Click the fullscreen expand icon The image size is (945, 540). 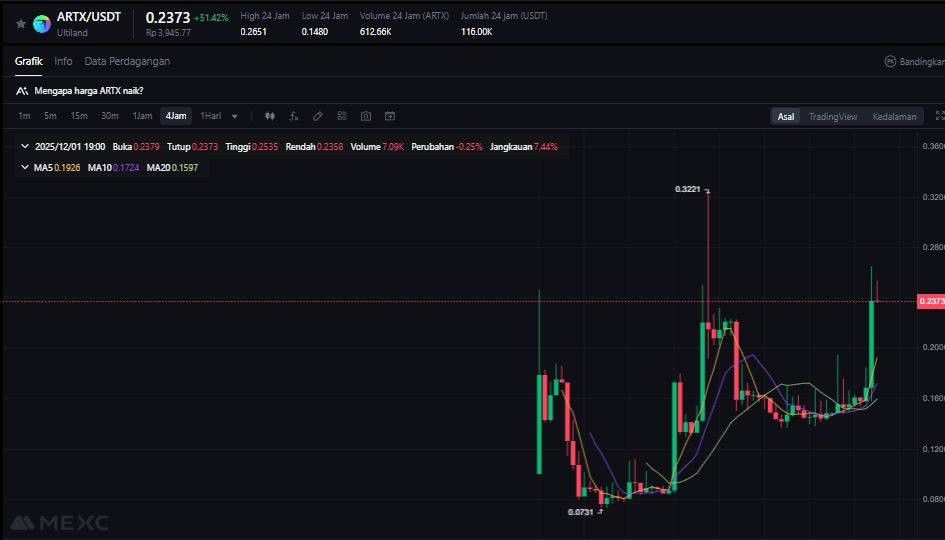coord(939,116)
